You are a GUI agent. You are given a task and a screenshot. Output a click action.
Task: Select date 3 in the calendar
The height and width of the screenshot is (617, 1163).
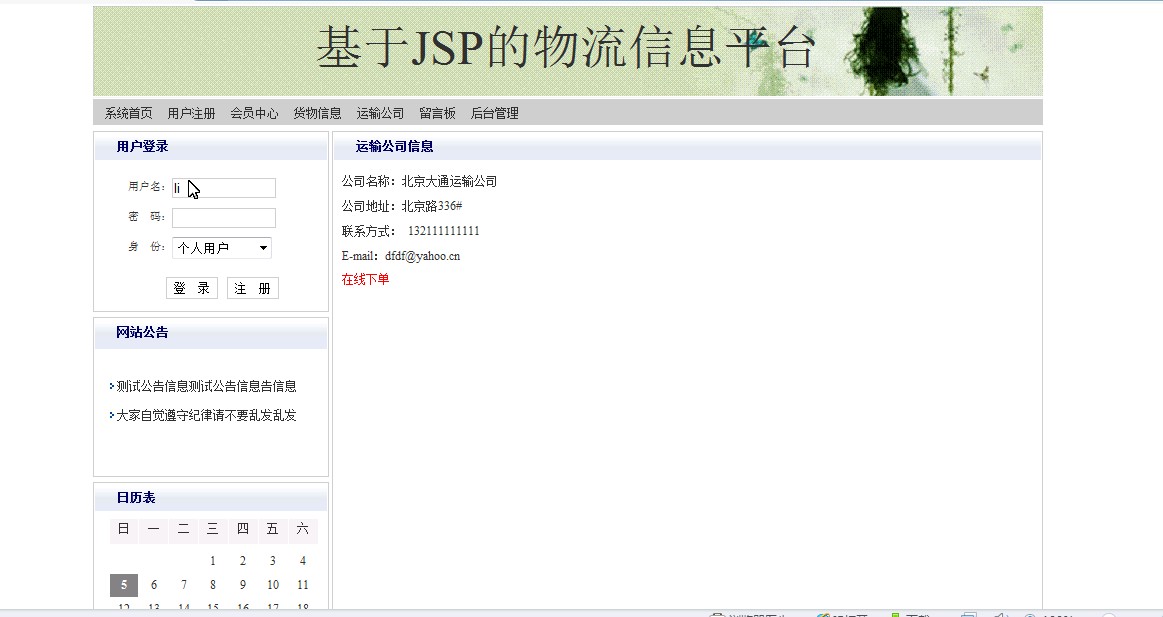tap(272, 561)
